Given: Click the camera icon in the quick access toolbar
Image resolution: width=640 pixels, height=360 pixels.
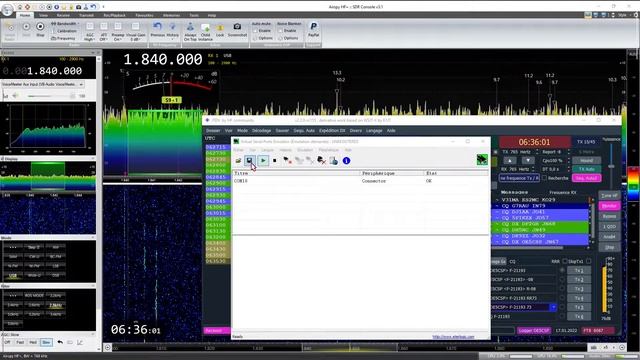Looking at the screenshot, I should click(x=78, y=7).
